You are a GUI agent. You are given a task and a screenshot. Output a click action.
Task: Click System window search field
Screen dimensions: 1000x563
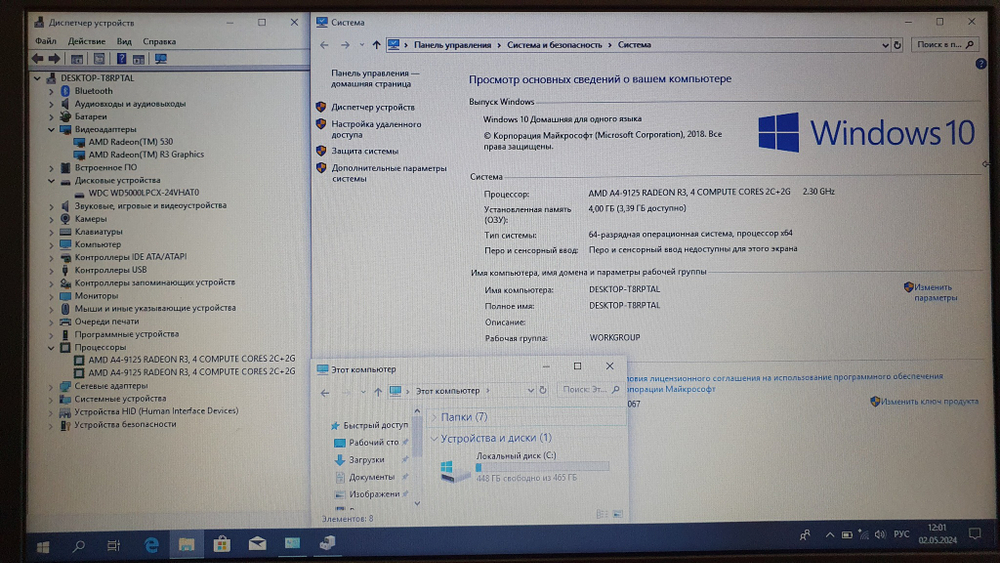(x=945, y=45)
